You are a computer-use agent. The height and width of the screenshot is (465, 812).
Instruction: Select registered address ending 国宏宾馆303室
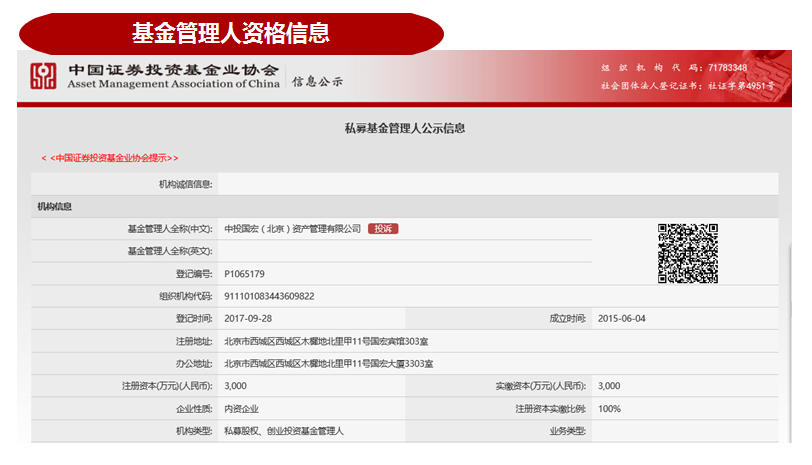(326, 341)
